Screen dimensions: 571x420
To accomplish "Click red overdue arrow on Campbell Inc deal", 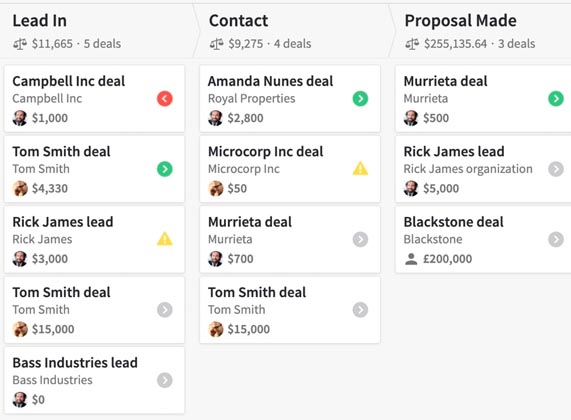I will click(x=165, y=98).
